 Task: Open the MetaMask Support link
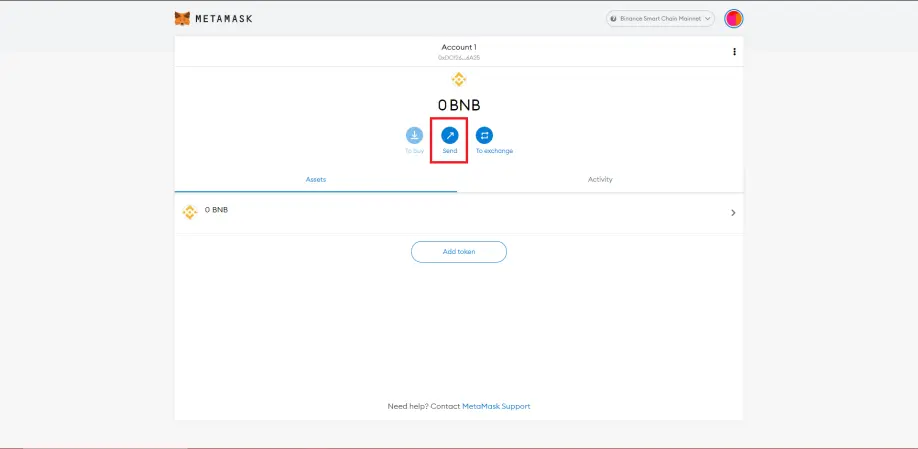496,406
